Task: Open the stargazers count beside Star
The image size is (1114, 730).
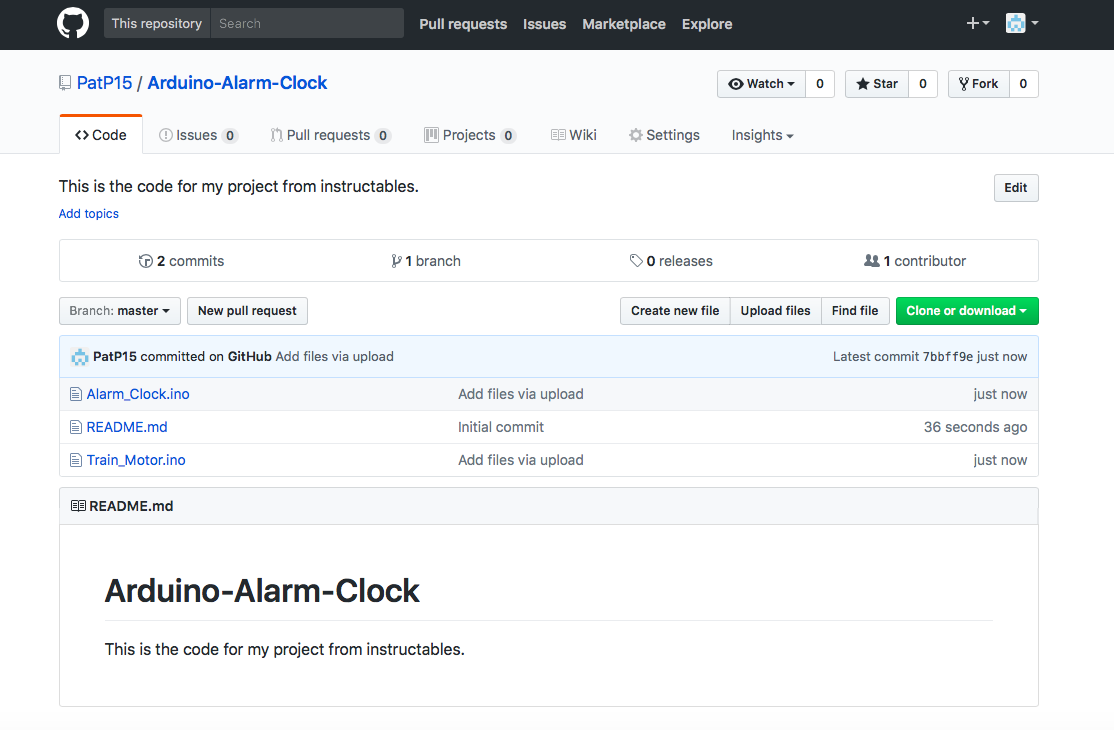Action: coord(923,84)
